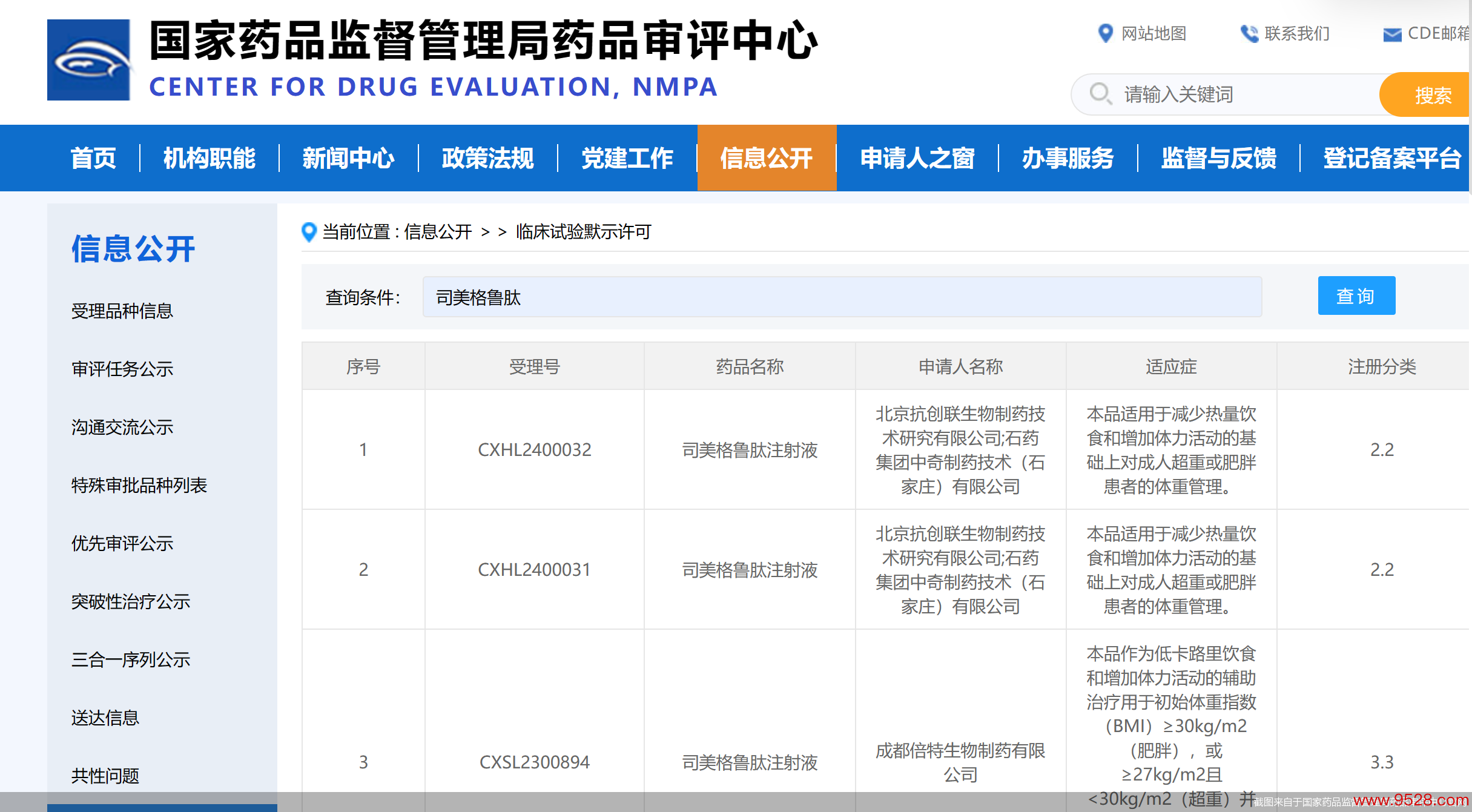1472x812 pixels.
Task: Open 新闻中心 navigation item
Action: tap(349, 158)
